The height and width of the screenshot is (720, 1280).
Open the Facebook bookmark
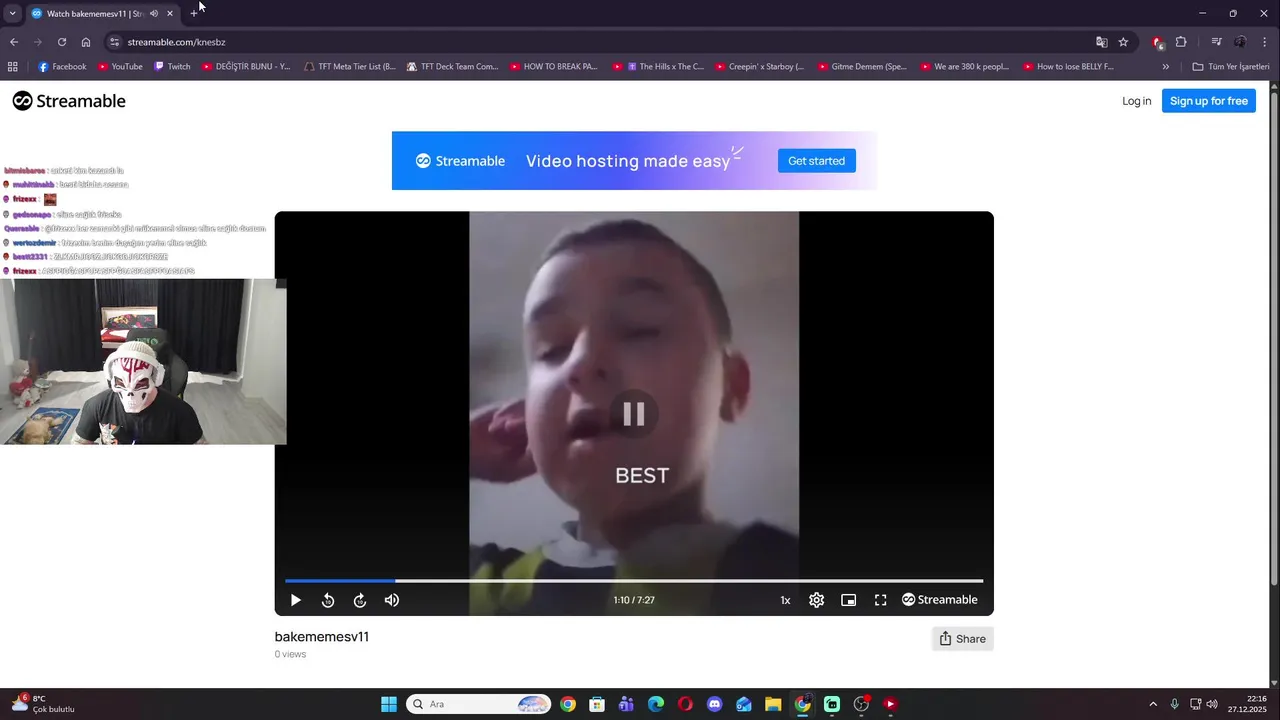62,67
